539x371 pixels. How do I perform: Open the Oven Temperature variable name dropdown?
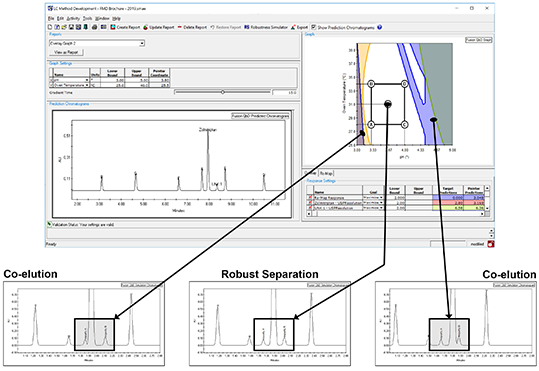point(87,85)
